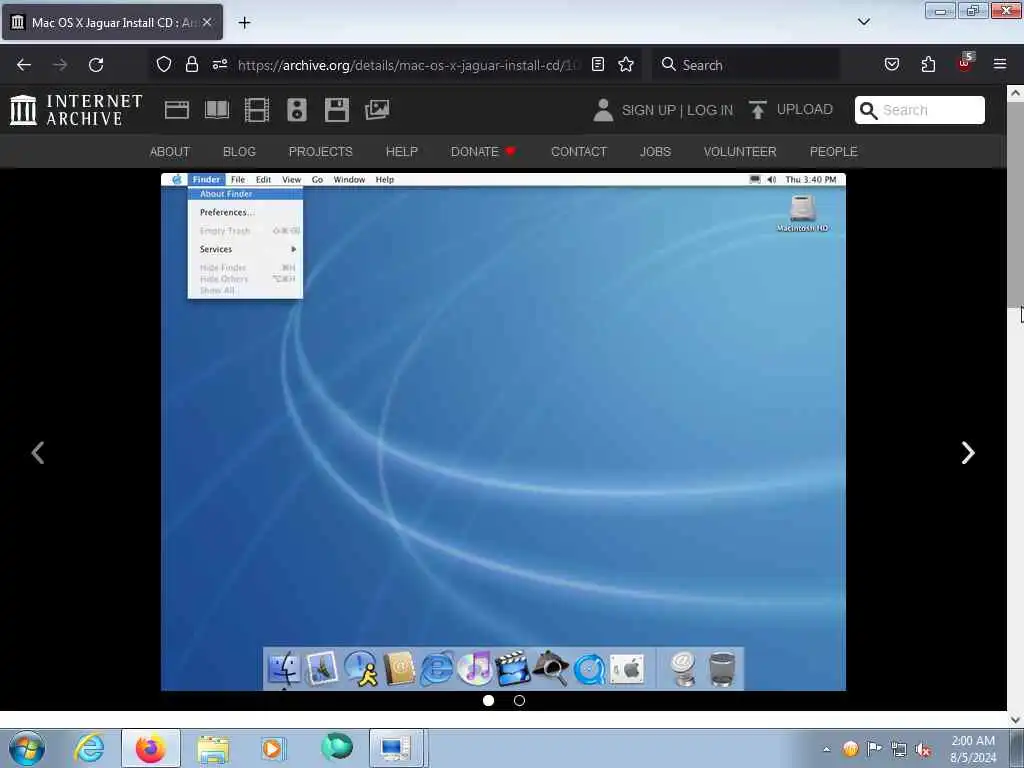Image resolution: width=1024 pixels, height=768 pixels.
Task: Go back with the browser back arrow
Action: click(x=24, y=65)
